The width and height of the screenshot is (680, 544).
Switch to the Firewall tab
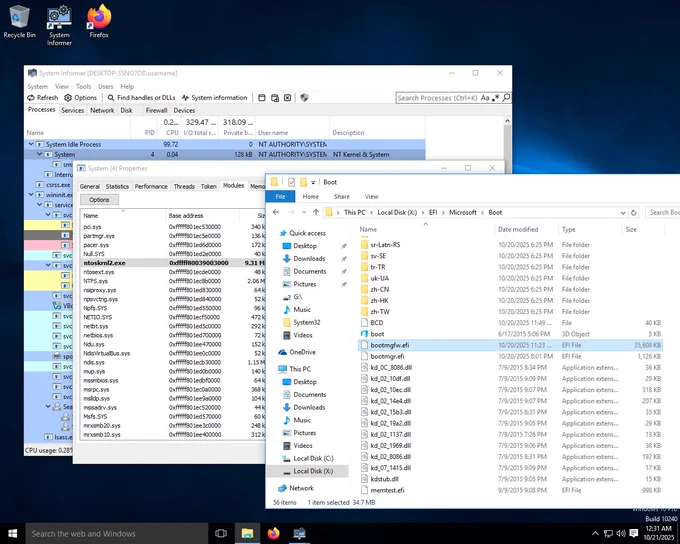tap(156, 110)
